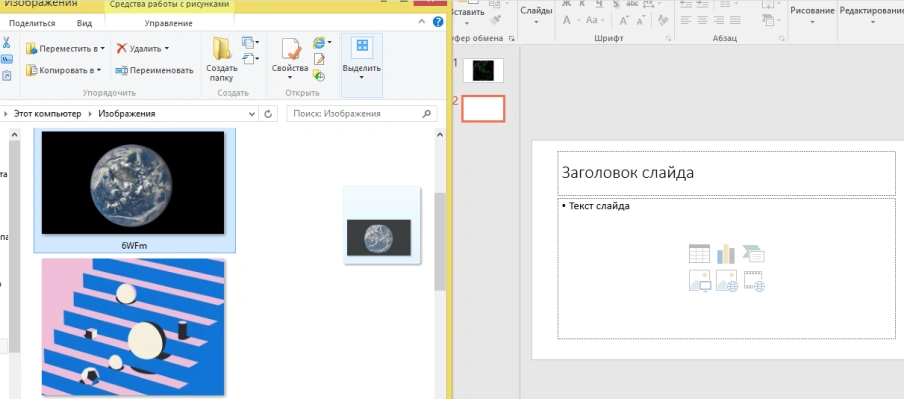Click the Justify text icon in Абзац

[x=735, y=20]
